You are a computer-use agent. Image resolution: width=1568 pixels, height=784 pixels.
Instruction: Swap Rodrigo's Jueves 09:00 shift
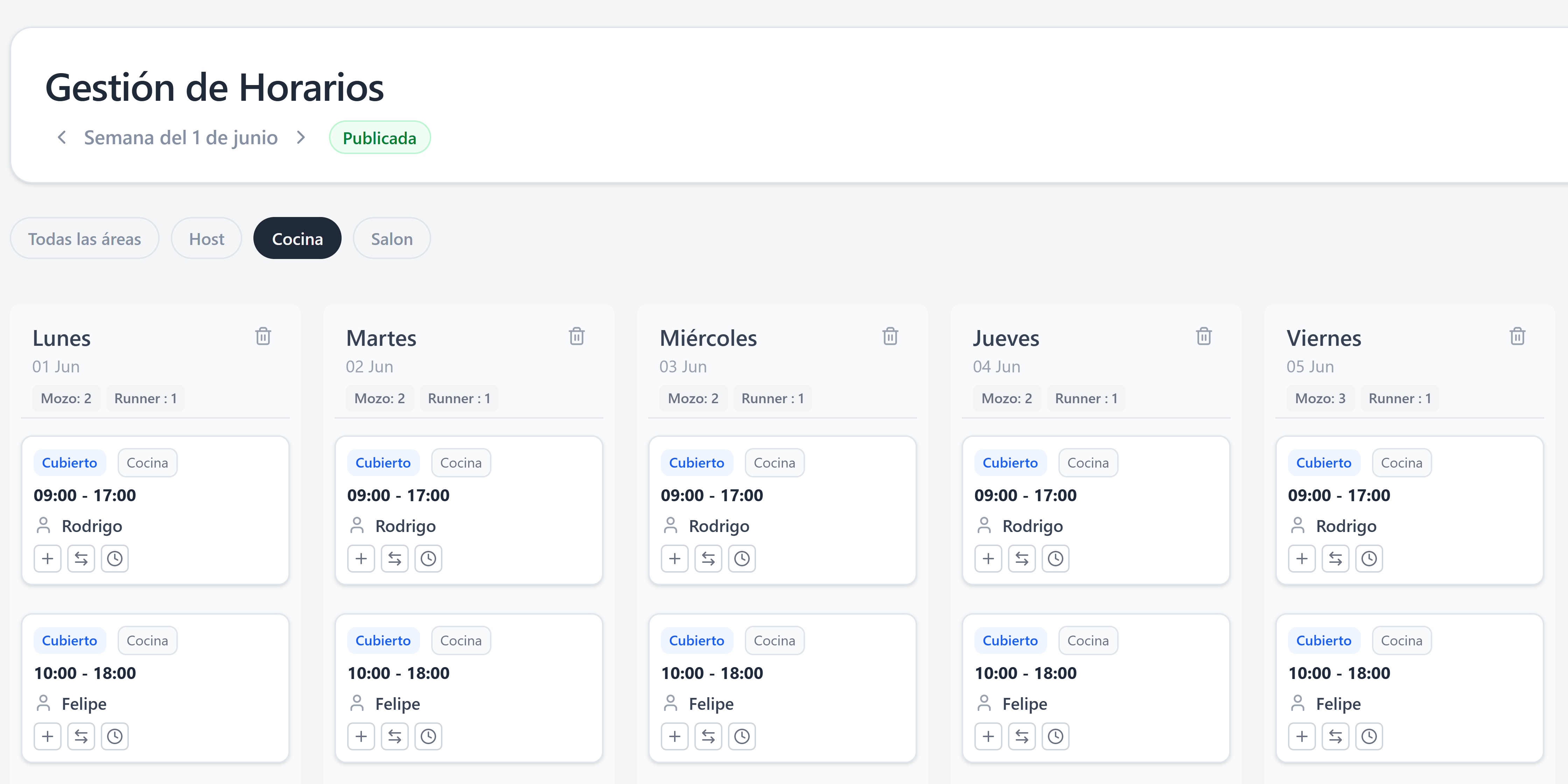[x=1021, y=558]
